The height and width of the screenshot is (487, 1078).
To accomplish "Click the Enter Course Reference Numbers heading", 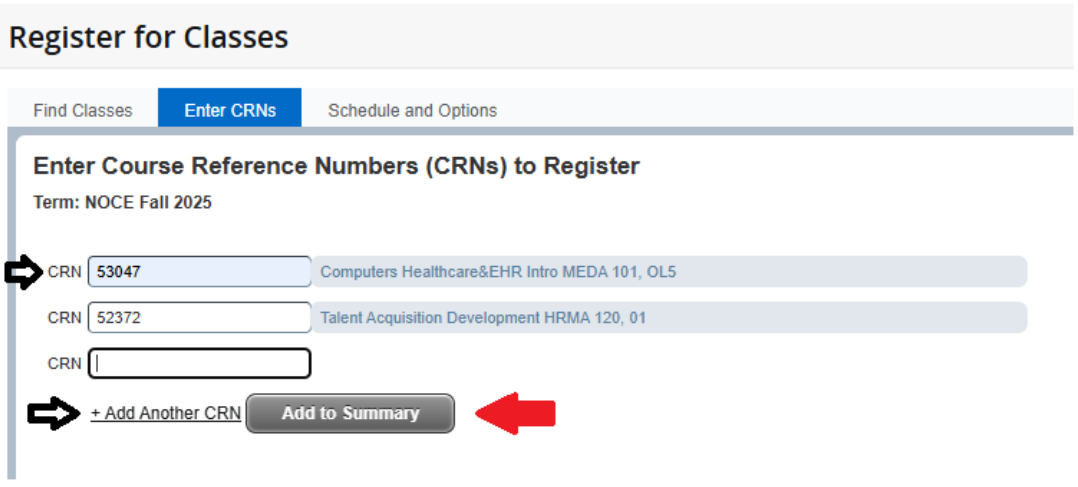I will [336, 166].
